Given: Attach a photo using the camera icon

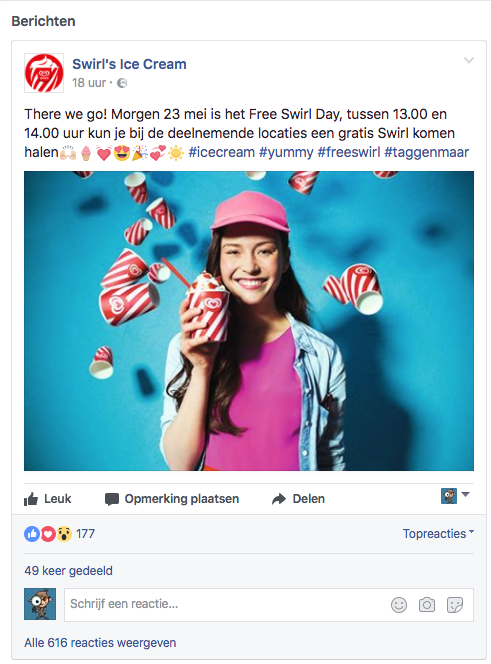Looking at the screenshot, I should pos(427,605).
